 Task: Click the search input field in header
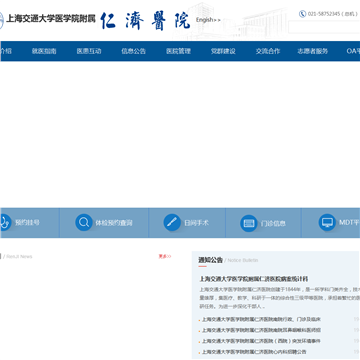(324, 27)
